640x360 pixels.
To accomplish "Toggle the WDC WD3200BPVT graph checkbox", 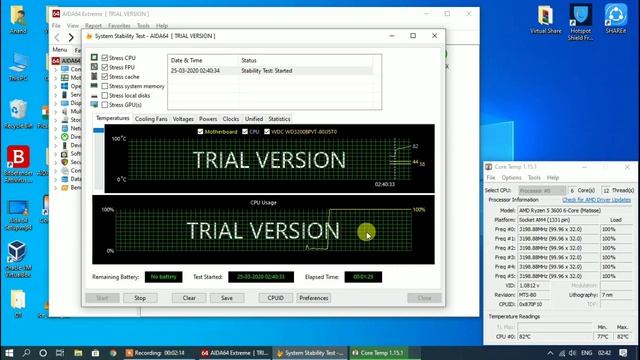I will point(267,132).
